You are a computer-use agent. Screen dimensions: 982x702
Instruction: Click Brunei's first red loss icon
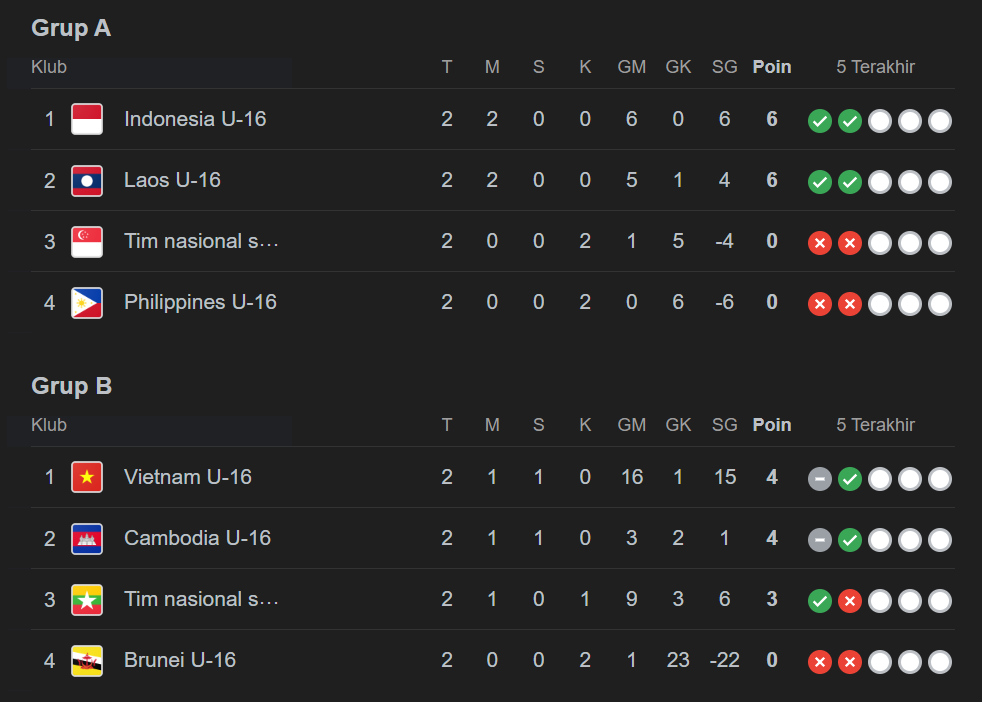coord(820,662)
